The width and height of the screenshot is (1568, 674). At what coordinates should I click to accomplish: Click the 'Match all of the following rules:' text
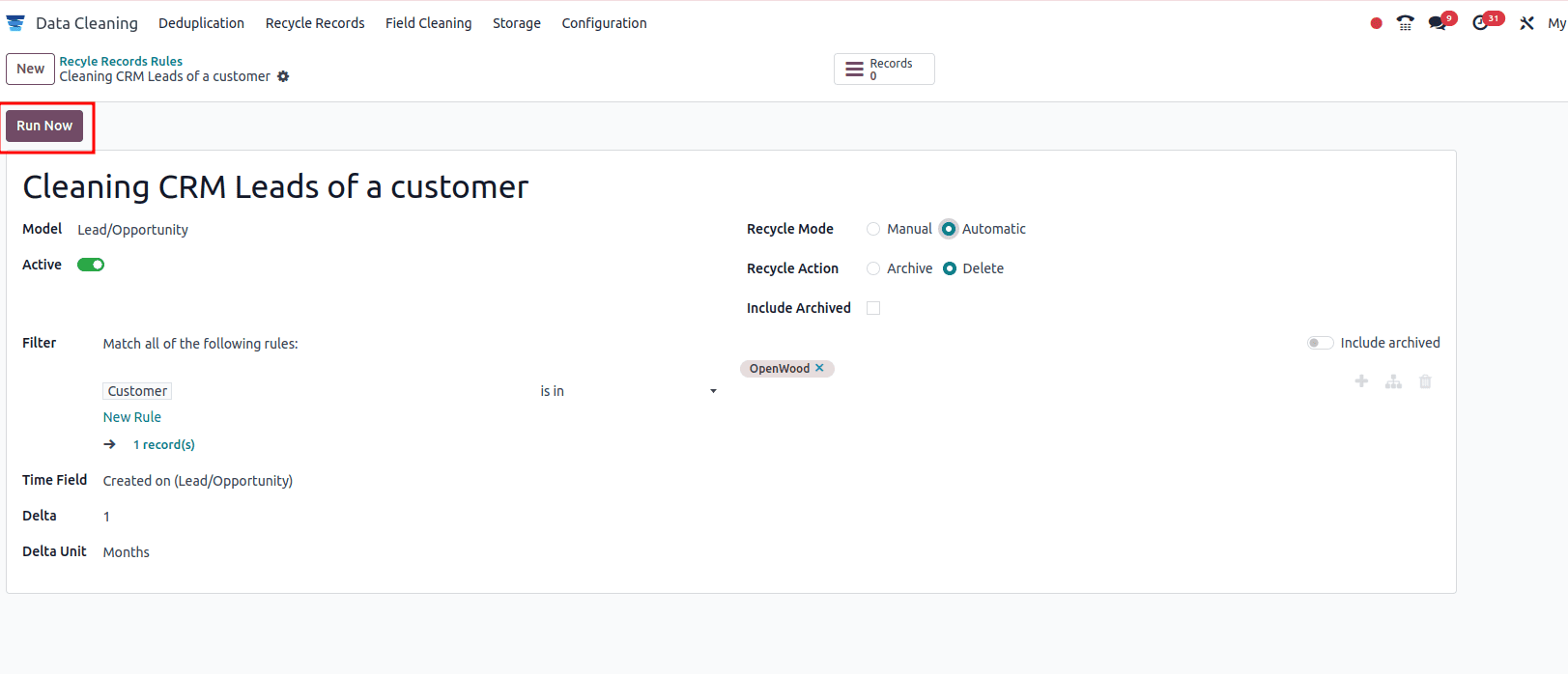pyautogui.click(x=201, y=344)
